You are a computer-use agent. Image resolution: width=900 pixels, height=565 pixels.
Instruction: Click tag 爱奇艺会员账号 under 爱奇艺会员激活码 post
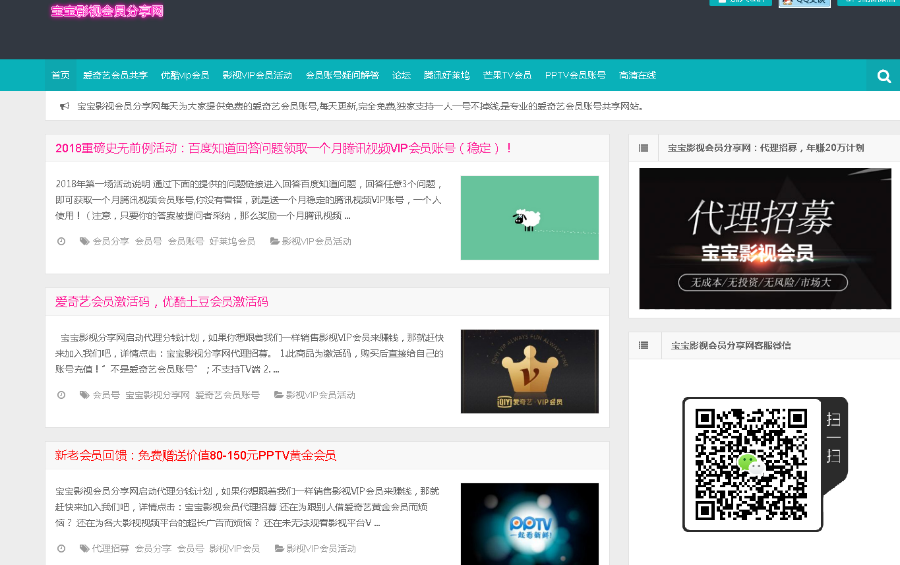click(227, 395)
